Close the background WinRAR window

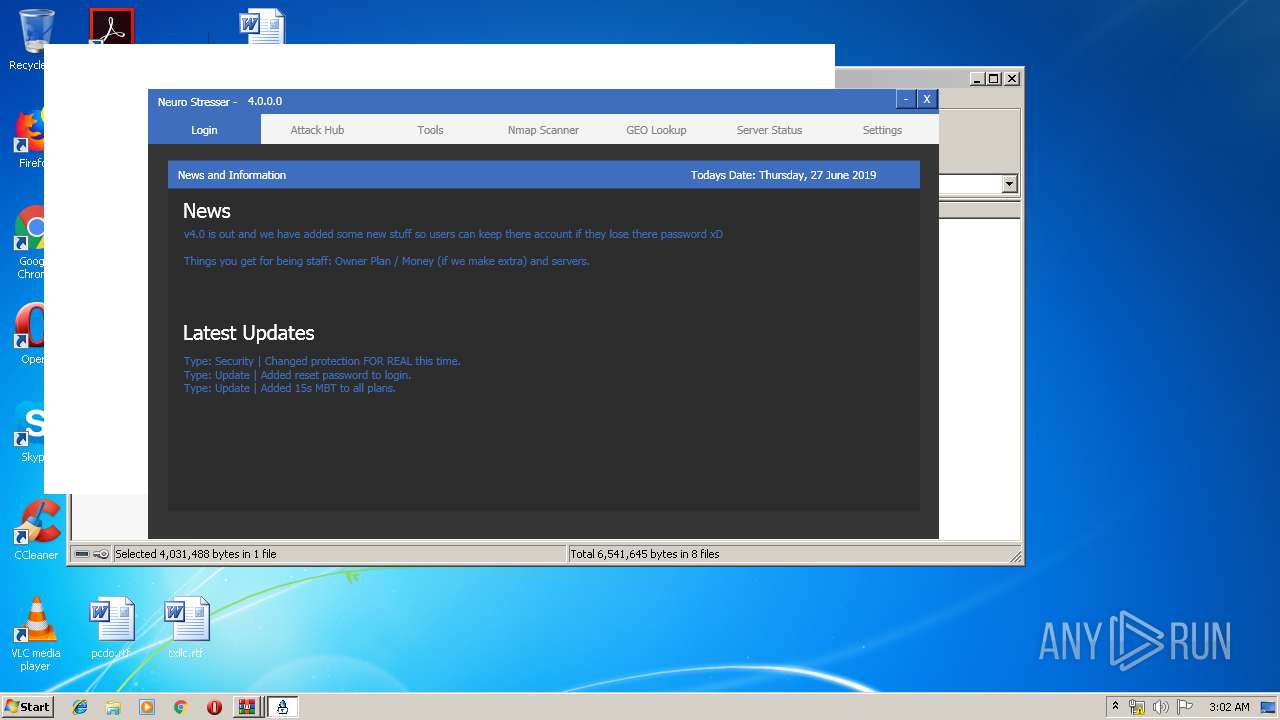1012,79
